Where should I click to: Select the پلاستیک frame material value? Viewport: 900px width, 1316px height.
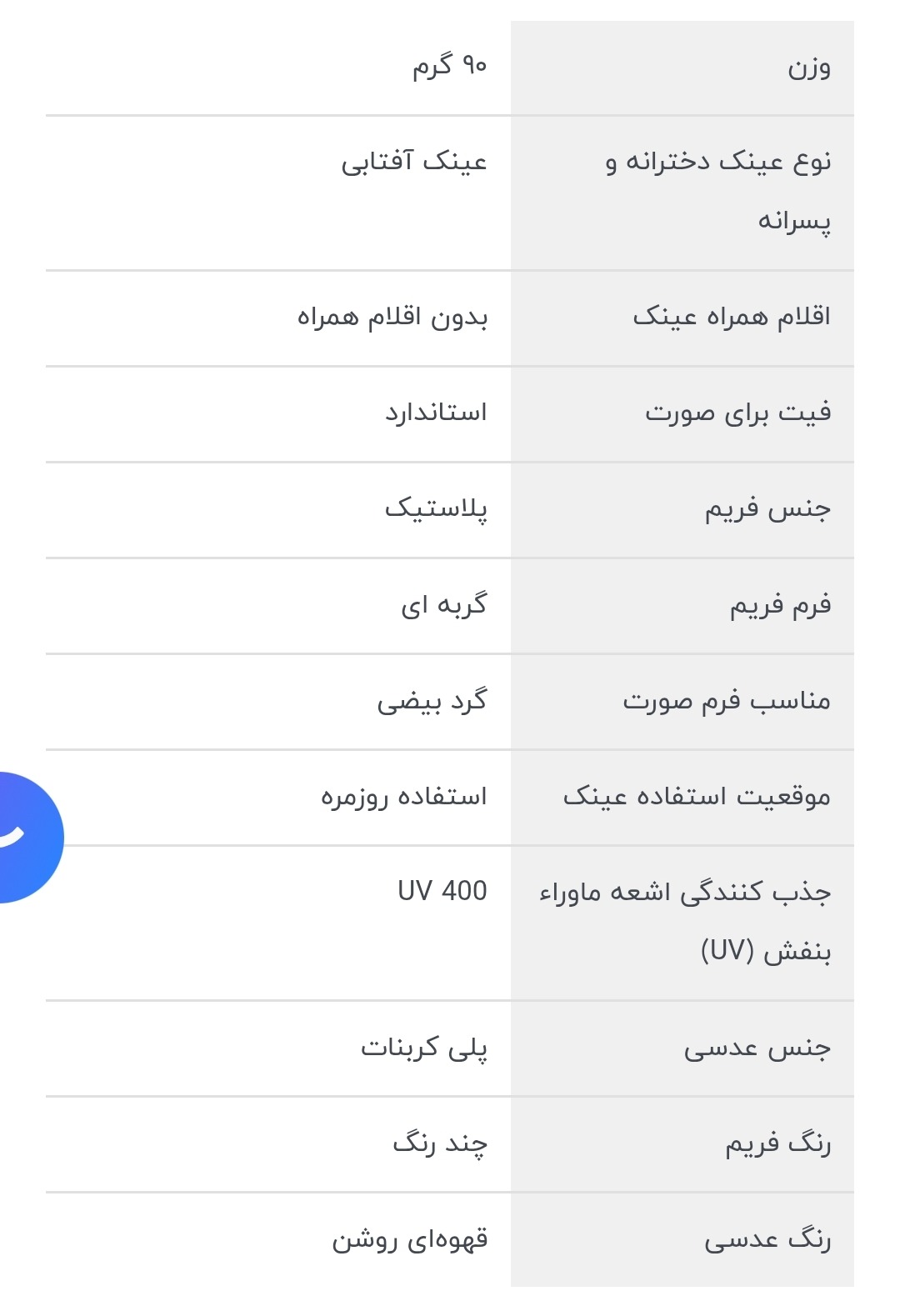tap(436, 508)
